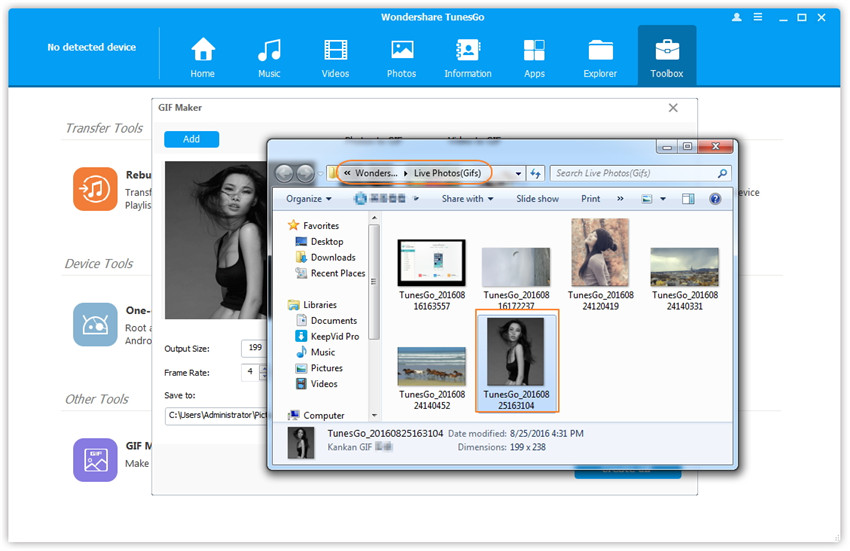
Task: Click the Search Live Photos(Gifs) field
Action: pos(634,174)
